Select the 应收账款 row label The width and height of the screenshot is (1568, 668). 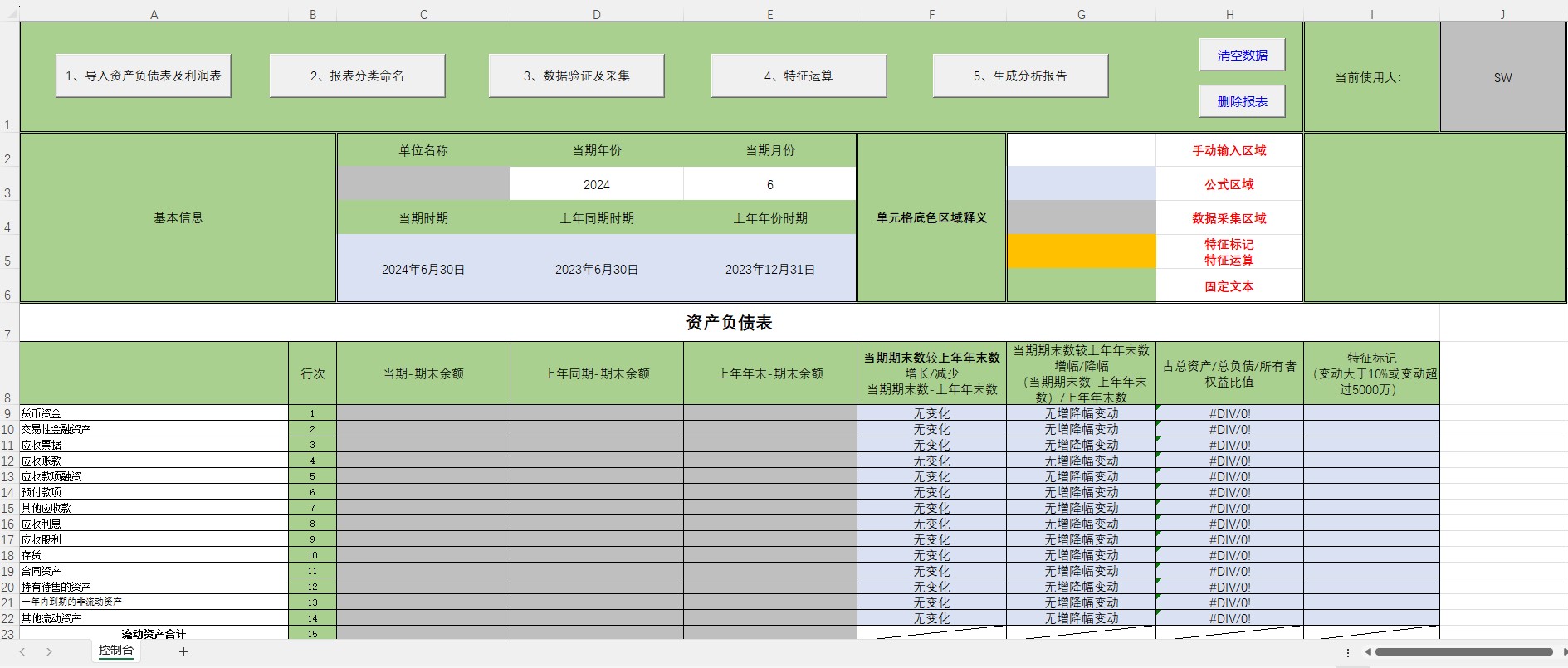tap(154, 461)
